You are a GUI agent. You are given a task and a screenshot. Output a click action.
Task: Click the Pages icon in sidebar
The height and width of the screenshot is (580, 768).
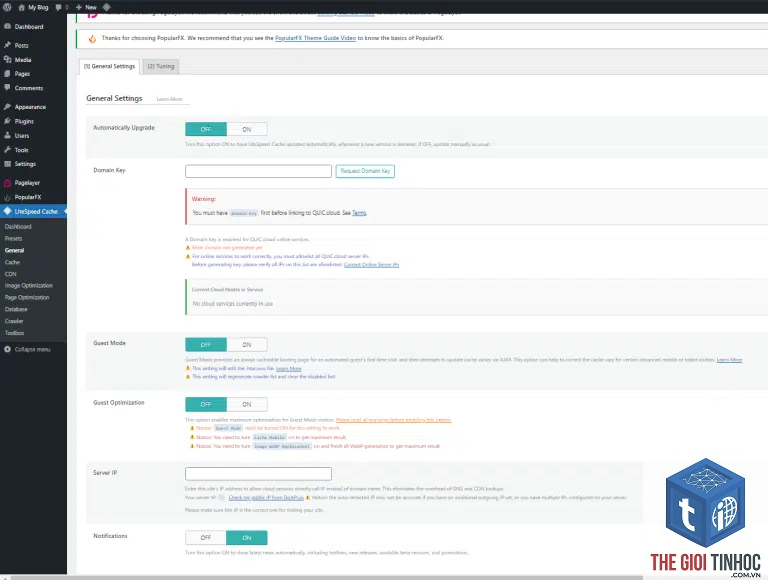(x=7, y=73)
